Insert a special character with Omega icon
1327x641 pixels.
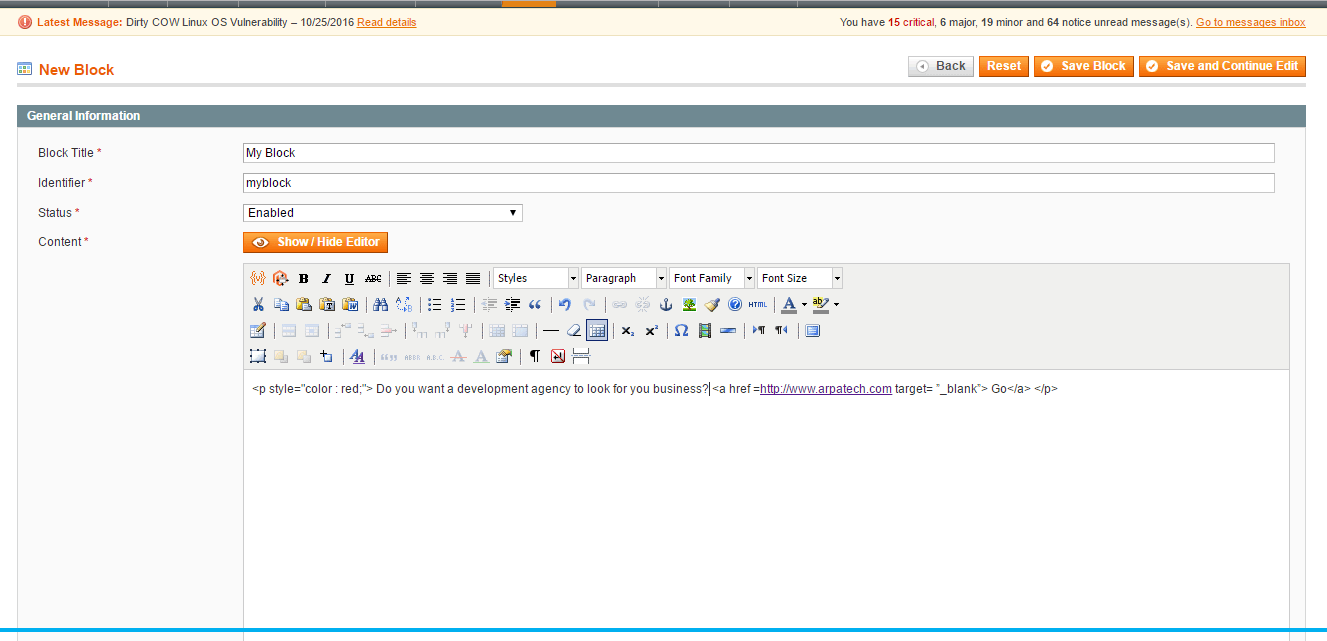point(681,331)
